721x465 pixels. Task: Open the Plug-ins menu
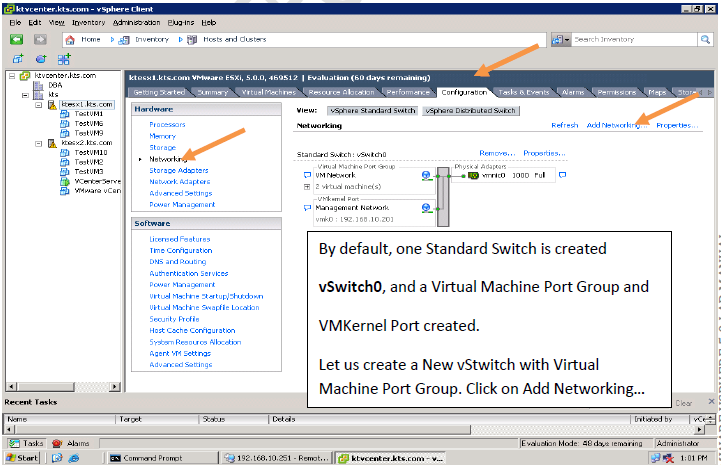coord(181,23)
